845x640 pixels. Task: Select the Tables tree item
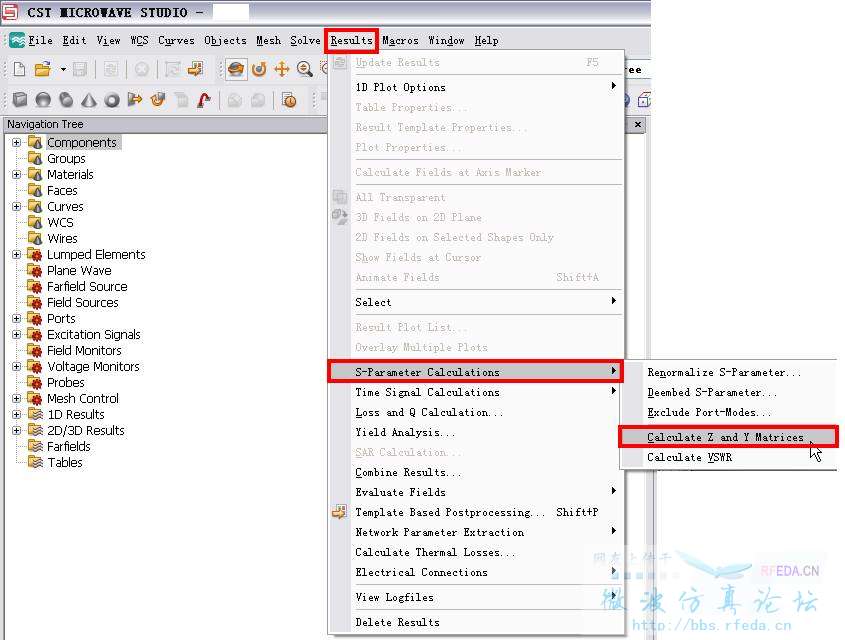(x=65, y=463)
